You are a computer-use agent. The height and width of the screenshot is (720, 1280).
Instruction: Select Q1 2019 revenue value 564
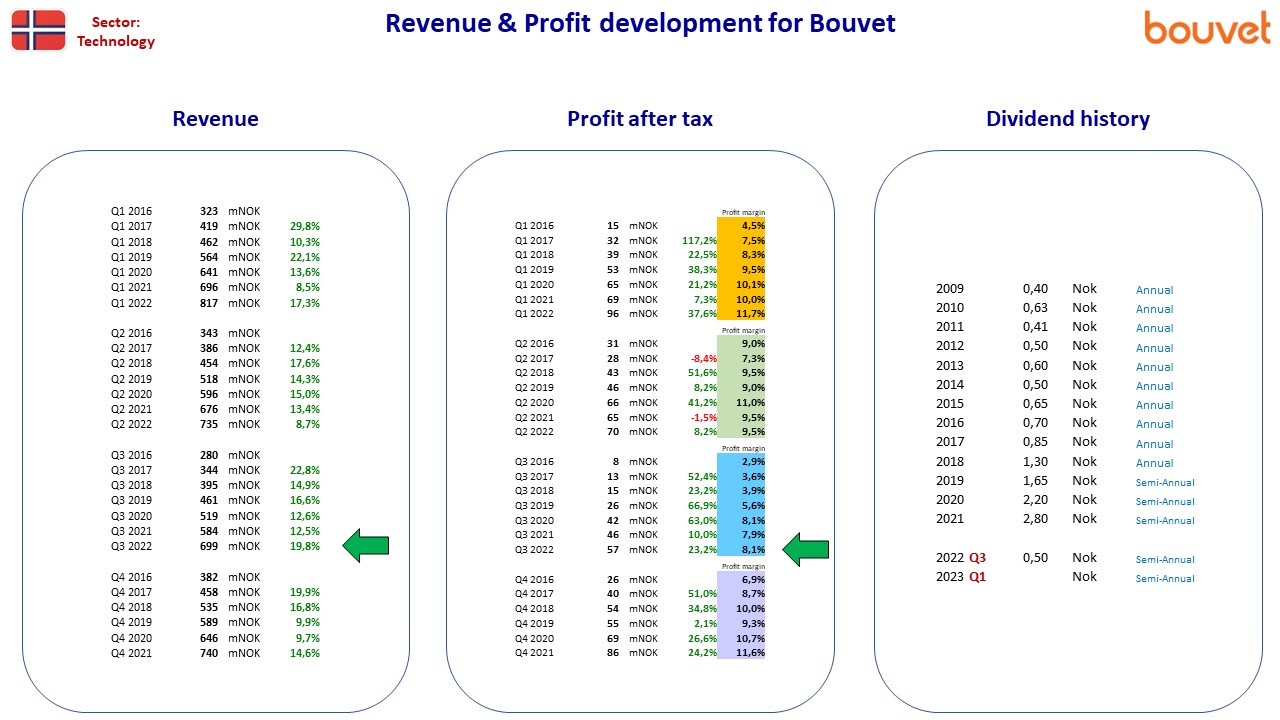[x=208, y=257]
